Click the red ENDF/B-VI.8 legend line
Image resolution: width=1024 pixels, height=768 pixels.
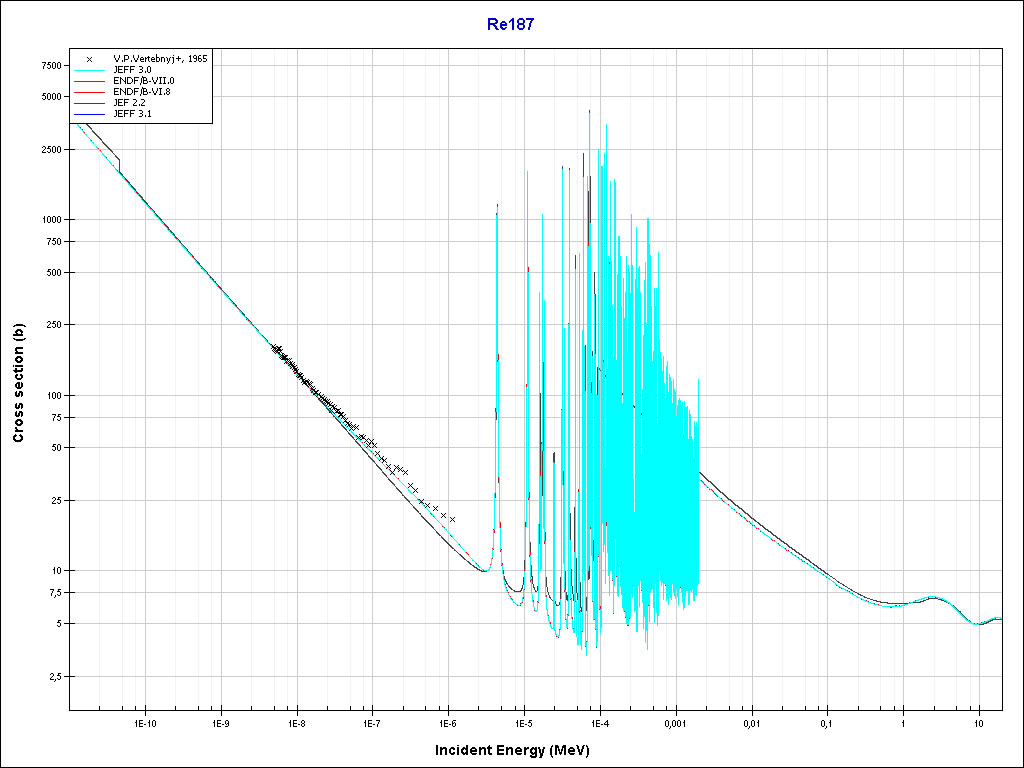click(89, 92)
